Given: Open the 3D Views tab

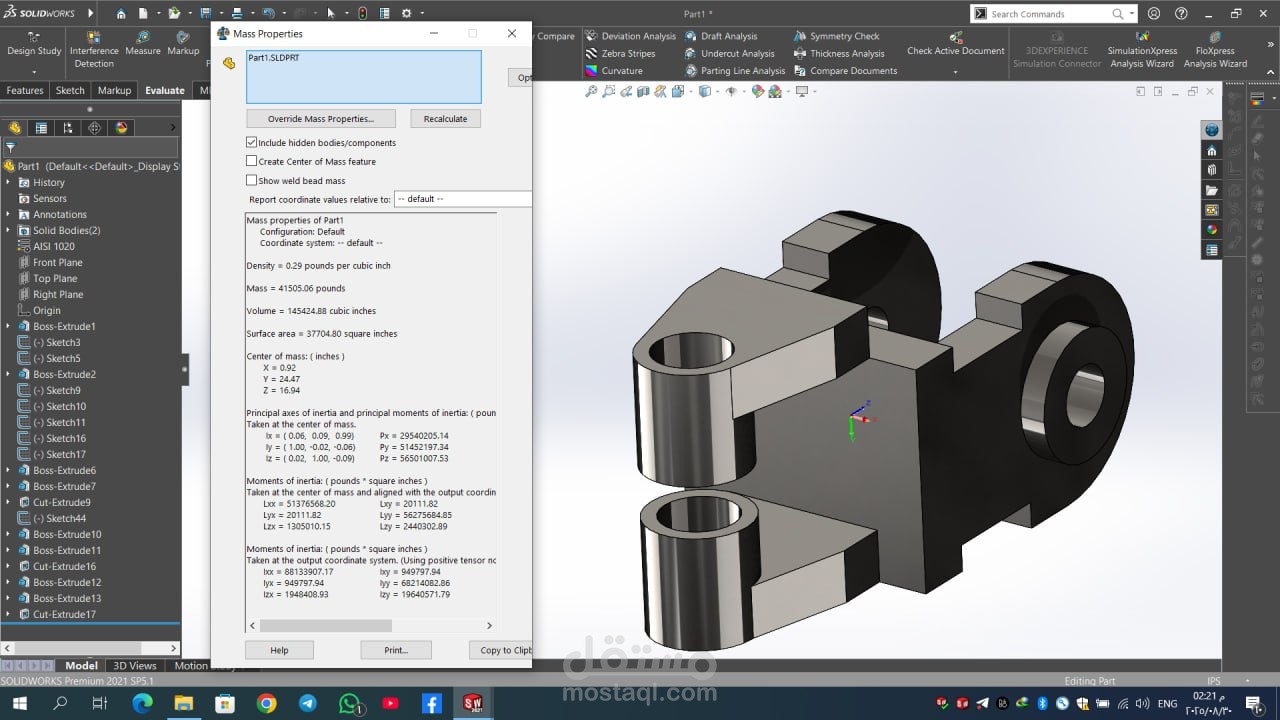Looking at the screenshot, I should 135,666.
